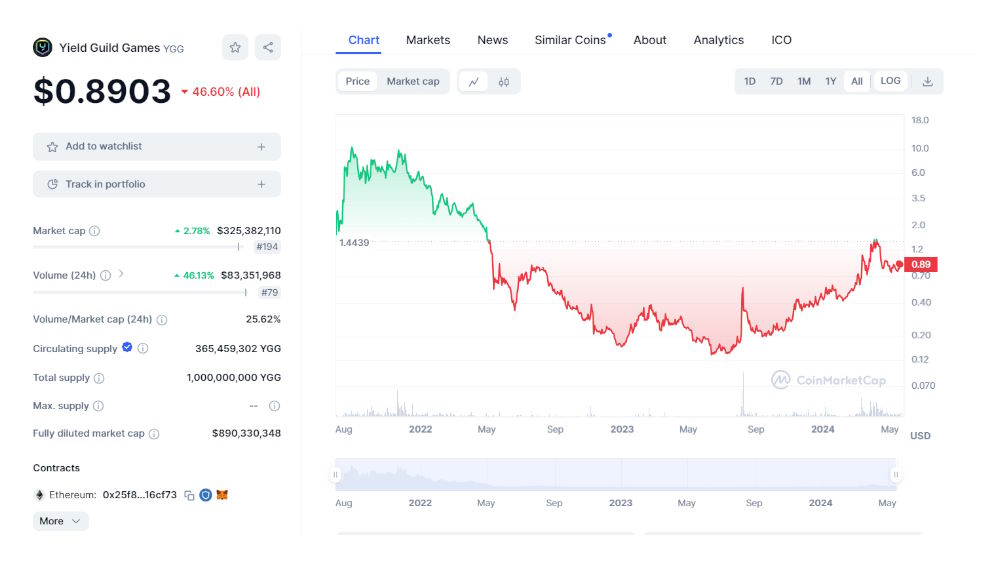The width and height of the screenshot is (1000, 562).
Task: Click the 25.62% volume ratio value
Action: pyautogui.click(x=263, y=320)
